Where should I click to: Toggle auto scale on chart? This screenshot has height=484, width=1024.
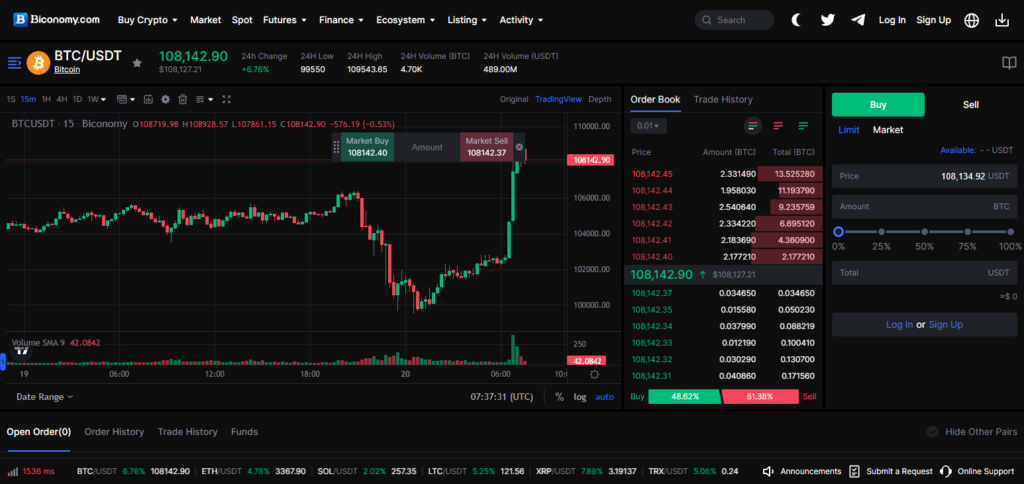click(x=604, y=396)
